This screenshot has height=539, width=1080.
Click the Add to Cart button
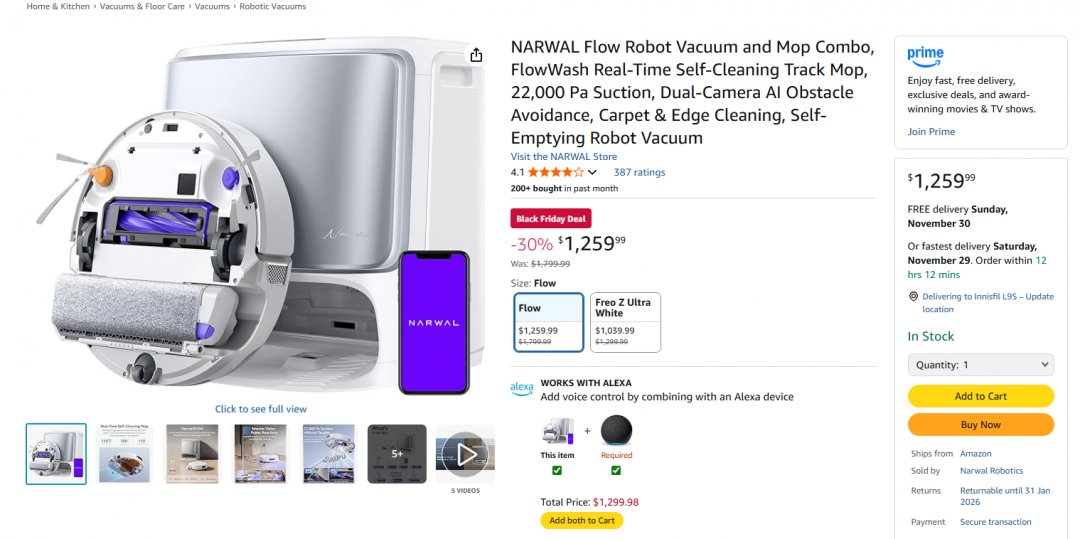pyautogui.click(x=980, y=396)
